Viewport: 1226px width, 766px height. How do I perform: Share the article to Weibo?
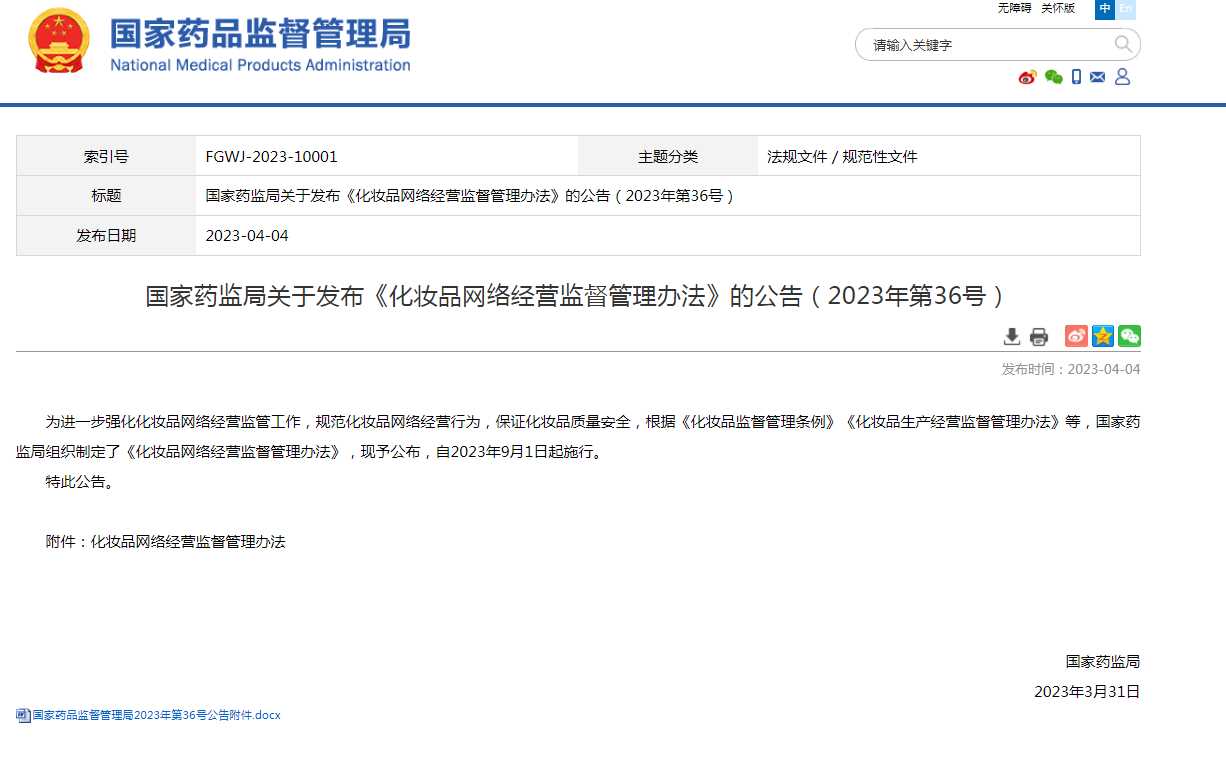pos(1076,336)
